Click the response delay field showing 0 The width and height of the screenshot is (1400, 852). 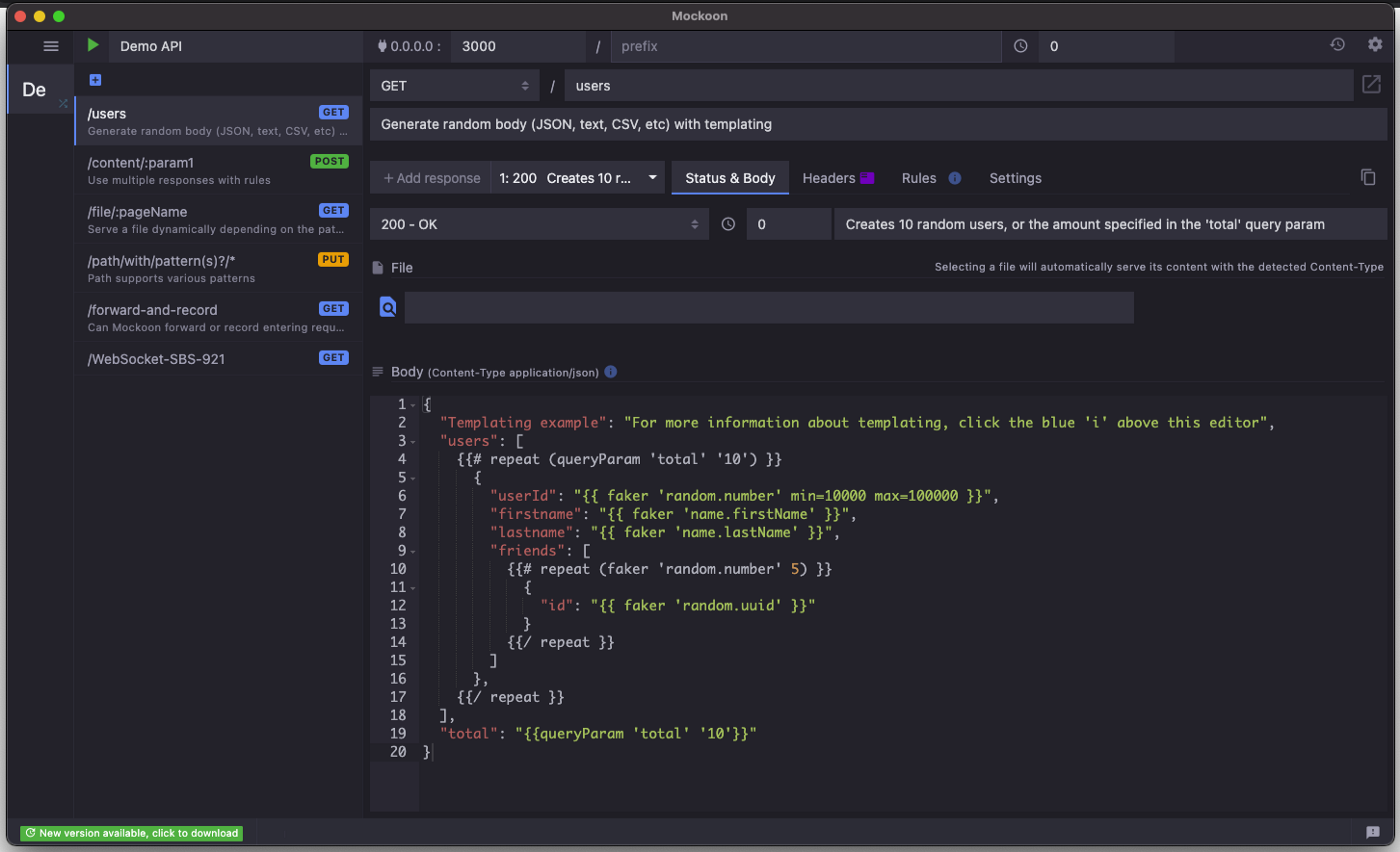click(x=789, y=224)
